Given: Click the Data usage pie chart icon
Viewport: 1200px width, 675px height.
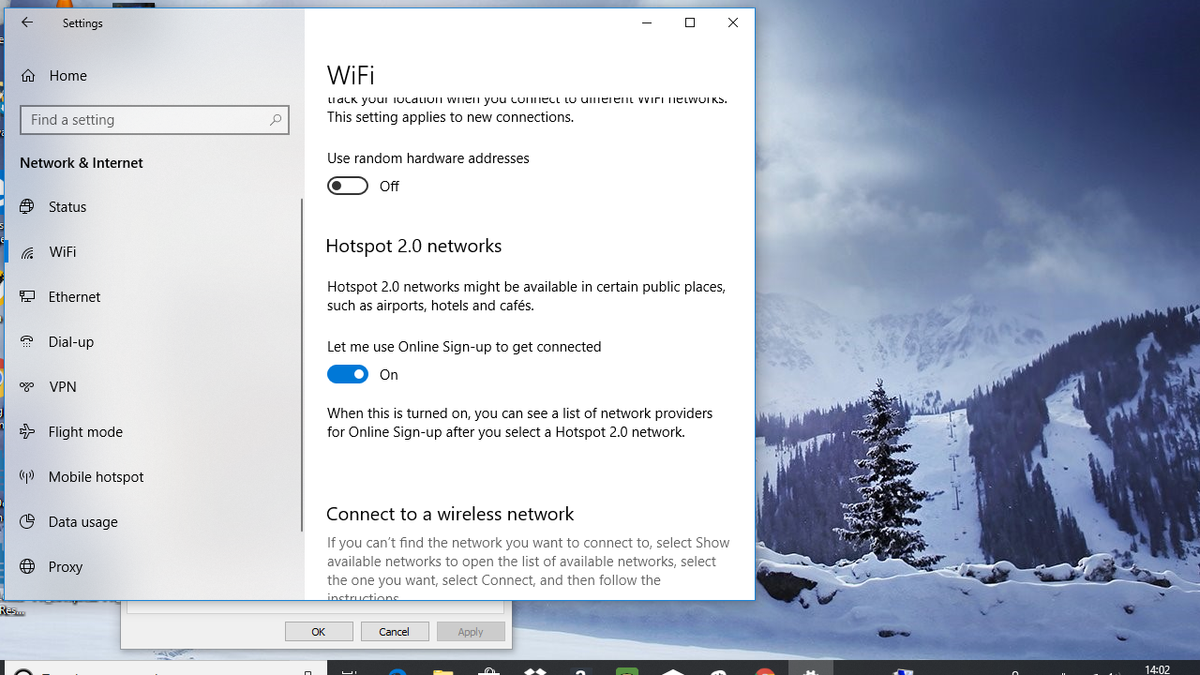Looking at the screenshot, I should 27,522.
